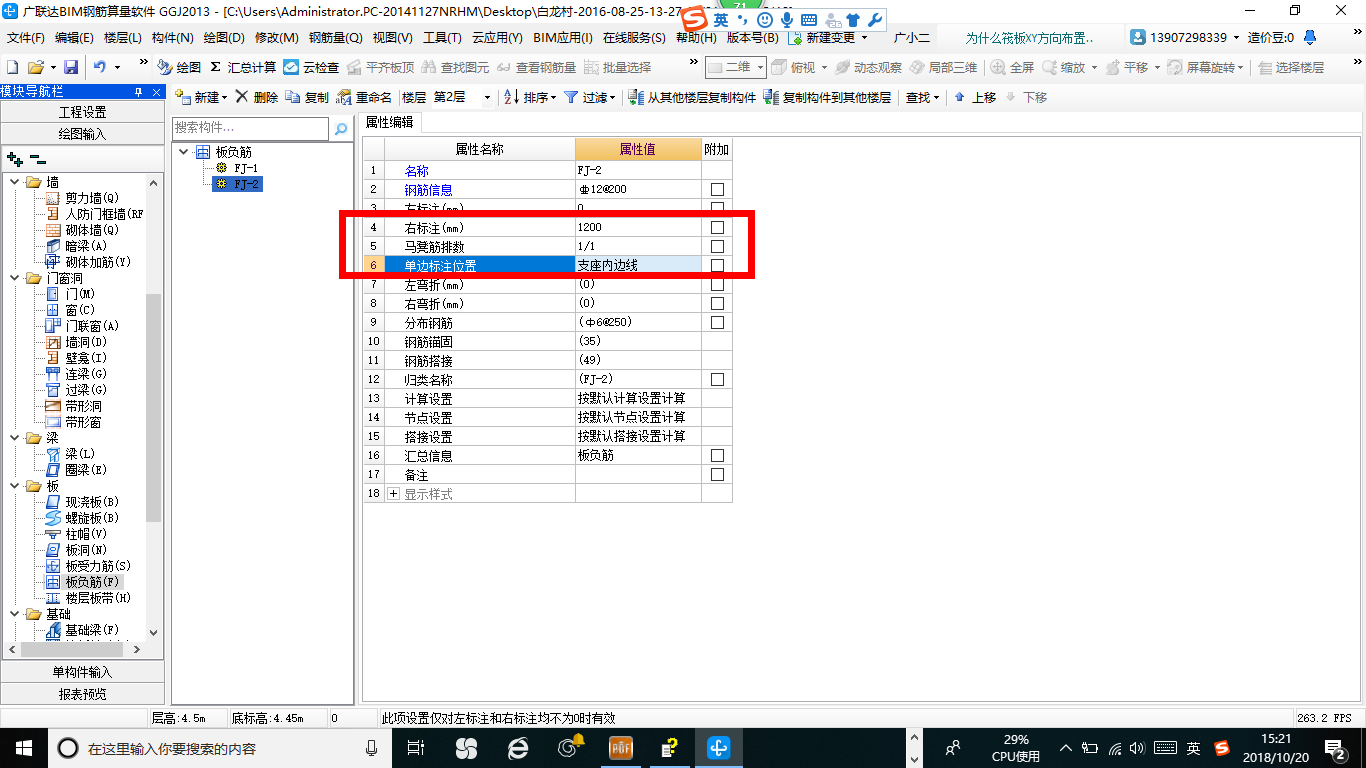The height and width of the screenshot is (768, 1366).
Task: Tick 附加 checkbox for 归类名称
Action: tap(717, 380)
